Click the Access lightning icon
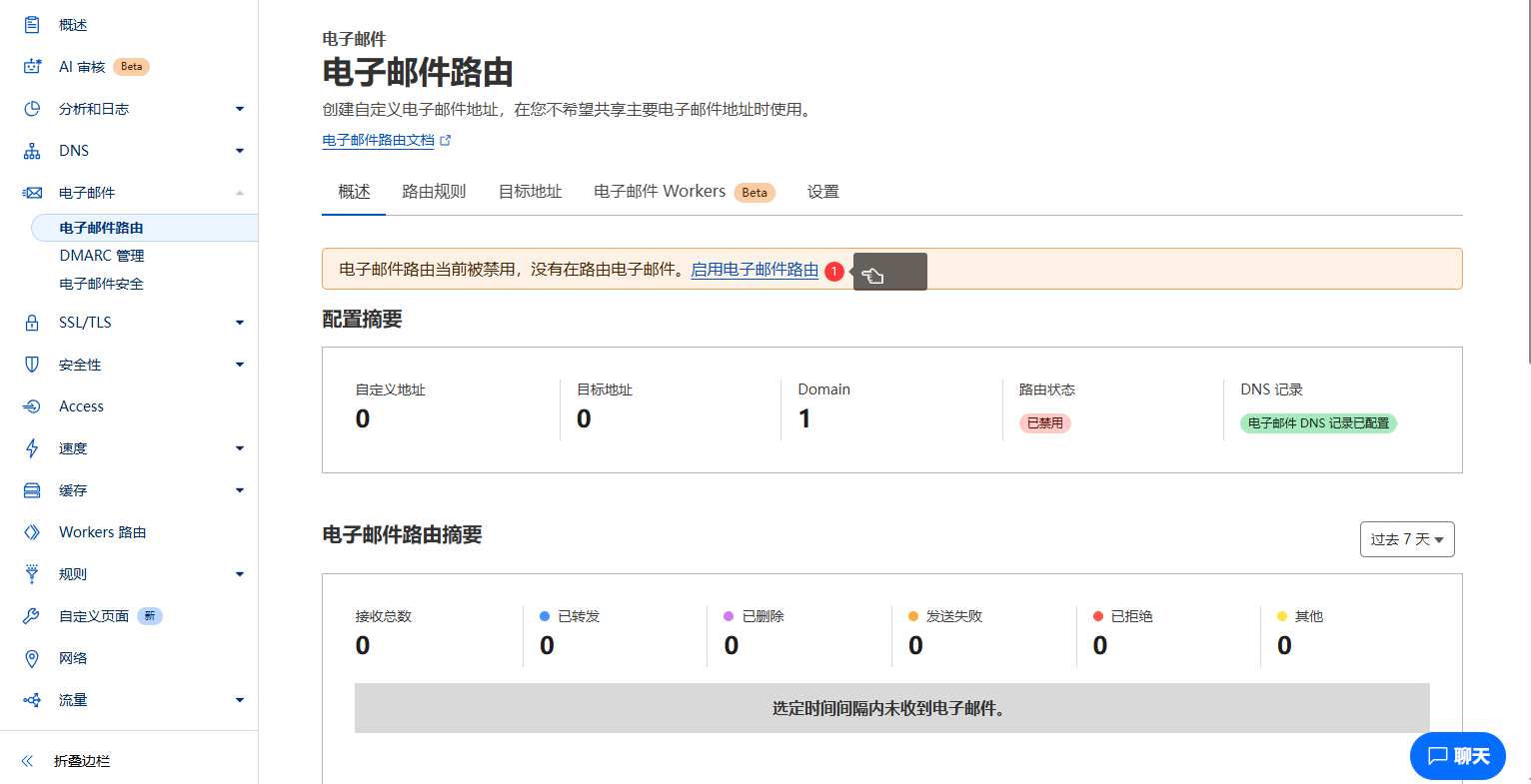The image size is (1531, 784). (30, 405)
